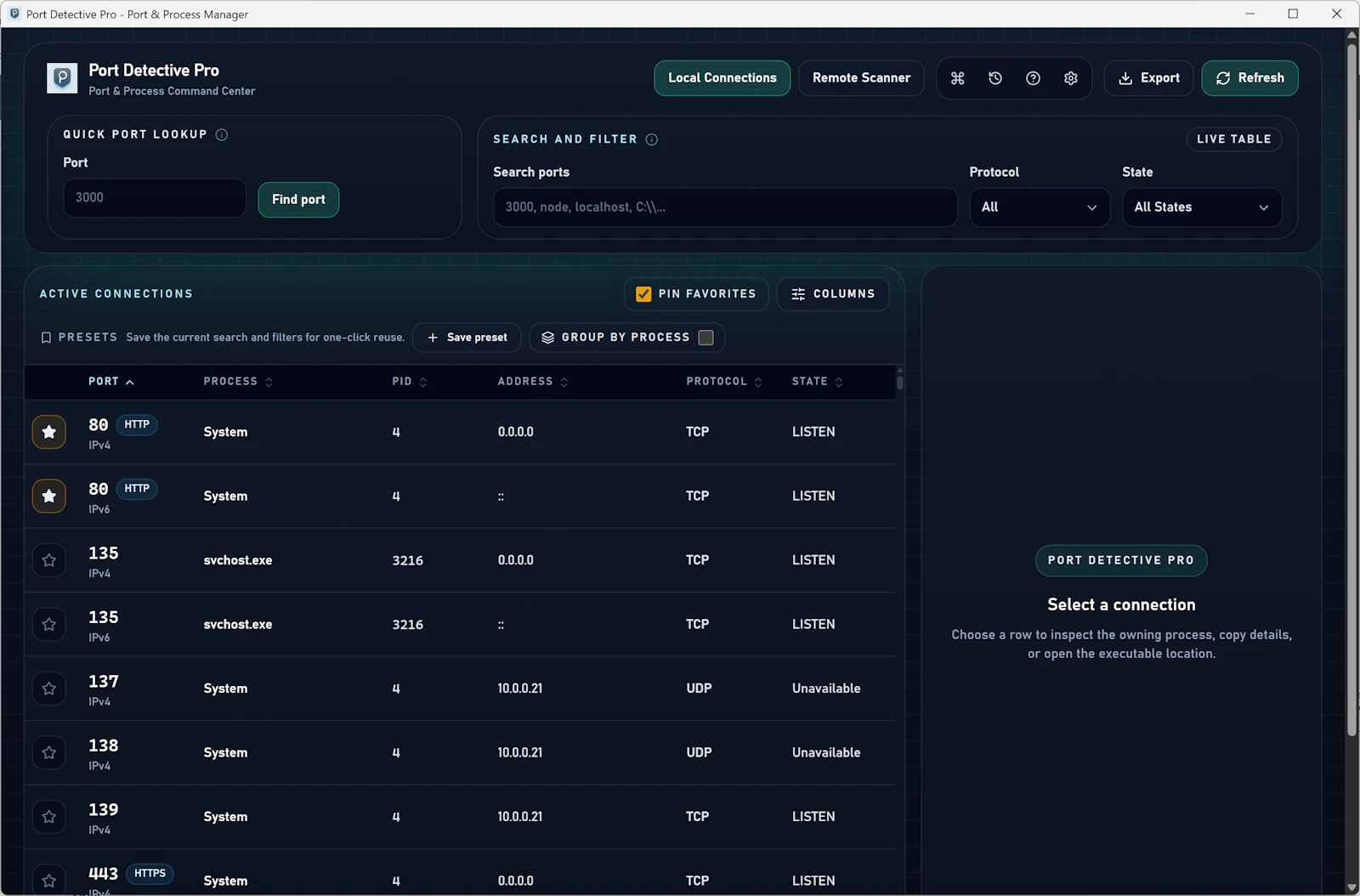Image resolution: width=1360 pixels, height=896 pixels.
Task: Unfavorite the port 80 IPv4 row star
Action: (x=49, y=432)
